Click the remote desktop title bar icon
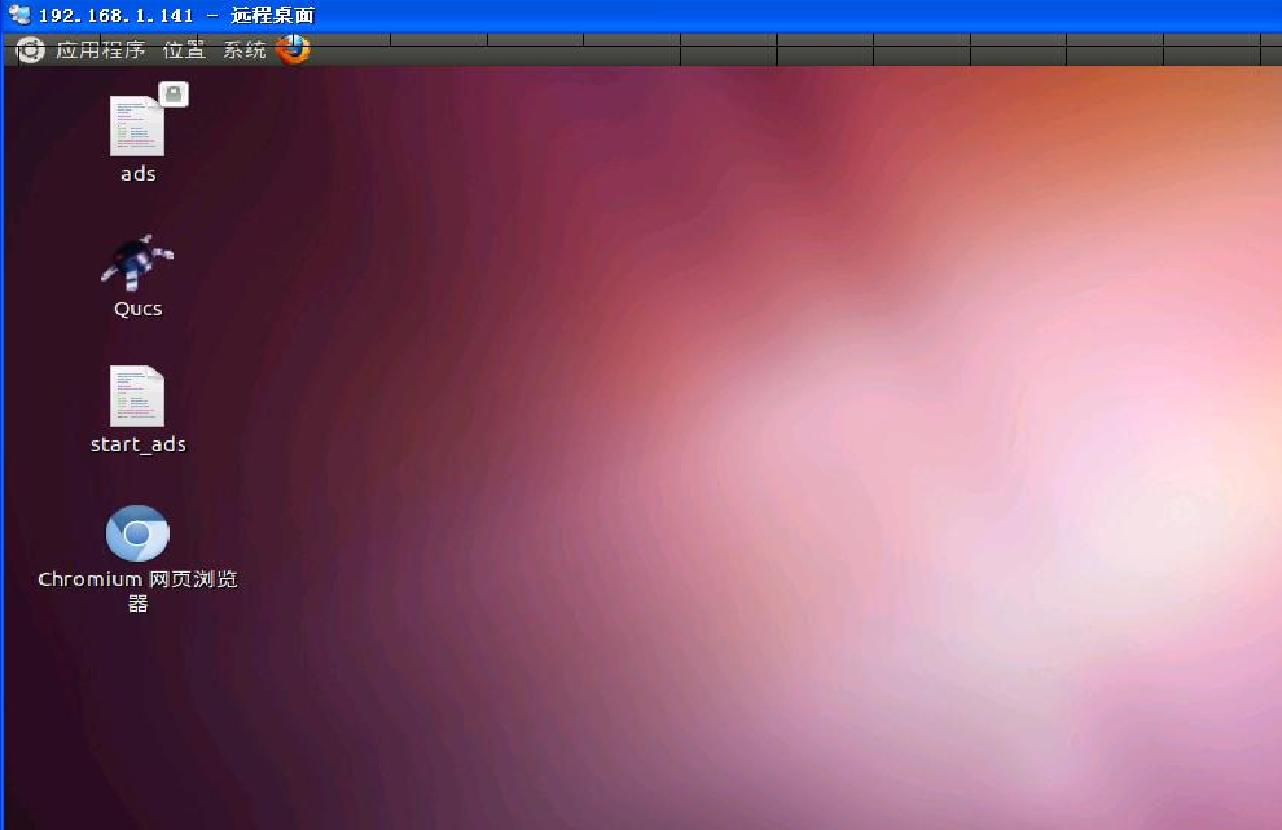The width and height of the screenshot is (1282, 830). click(x=19, y=16)
